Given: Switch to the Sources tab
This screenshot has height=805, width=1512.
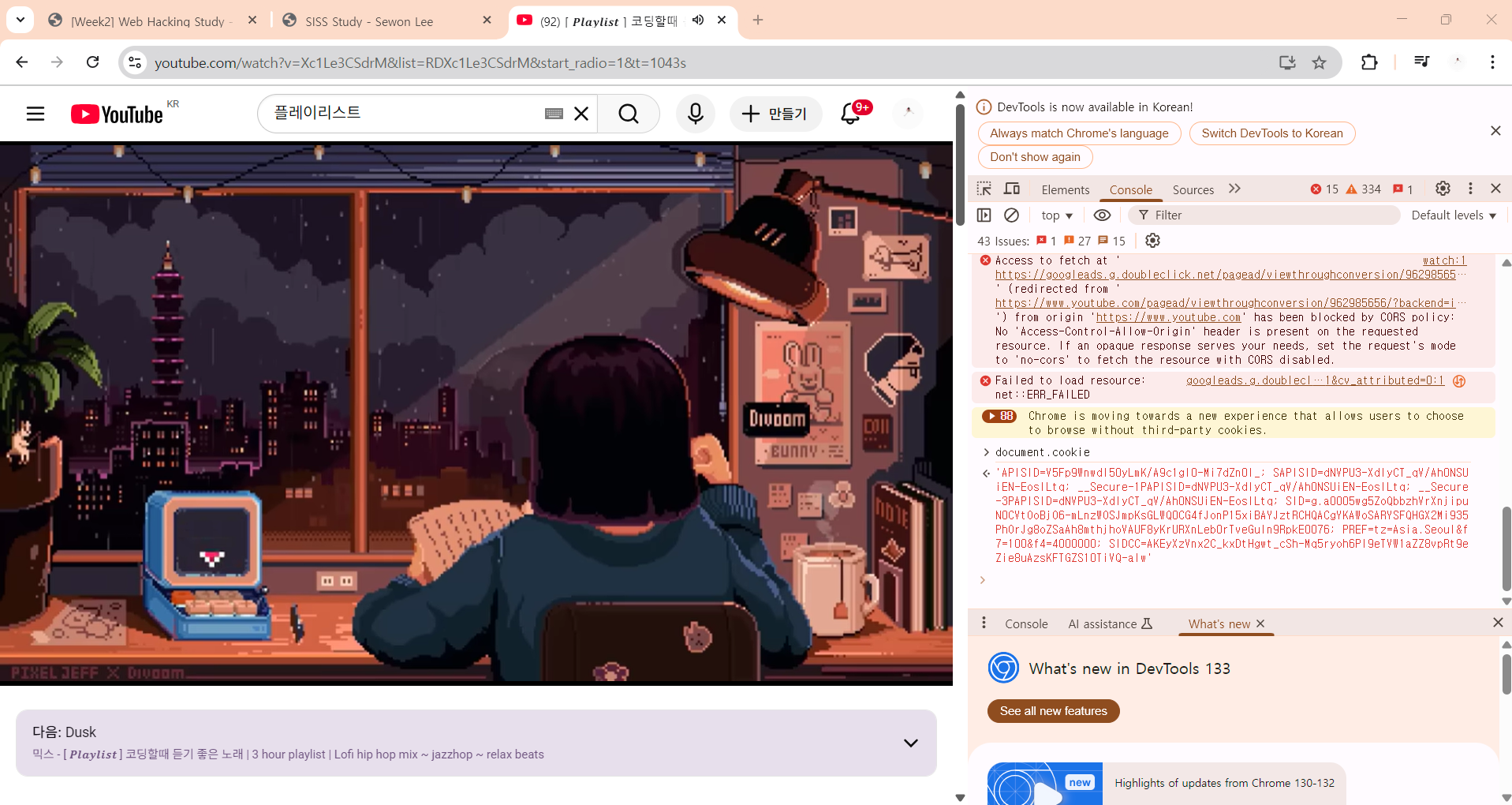Looking at the screenshot, I should 1193,189.
